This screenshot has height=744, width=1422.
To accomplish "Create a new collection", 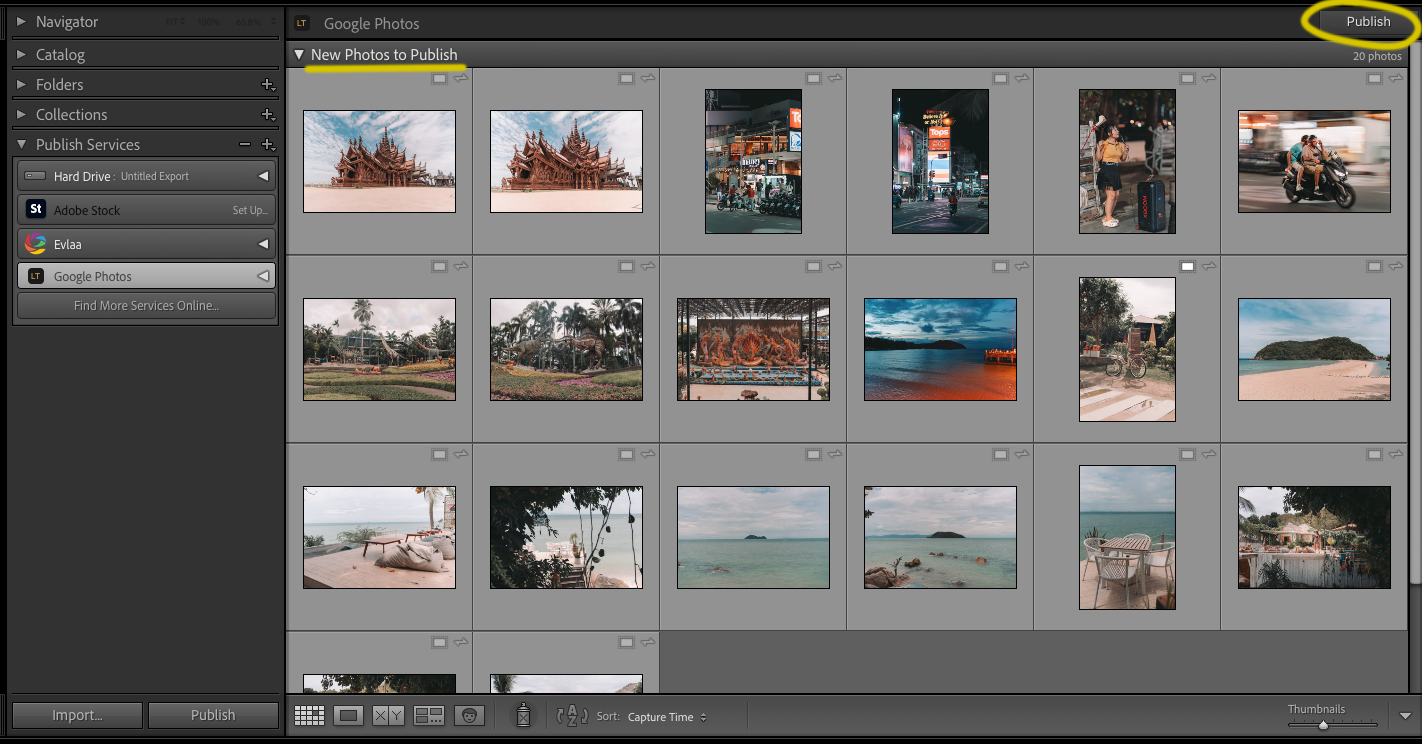I will (268, 114).
